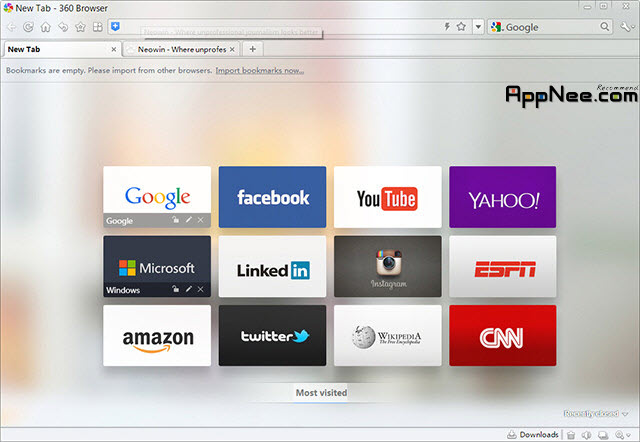Open the Facebook speed dial tile

tap(272, 197)
